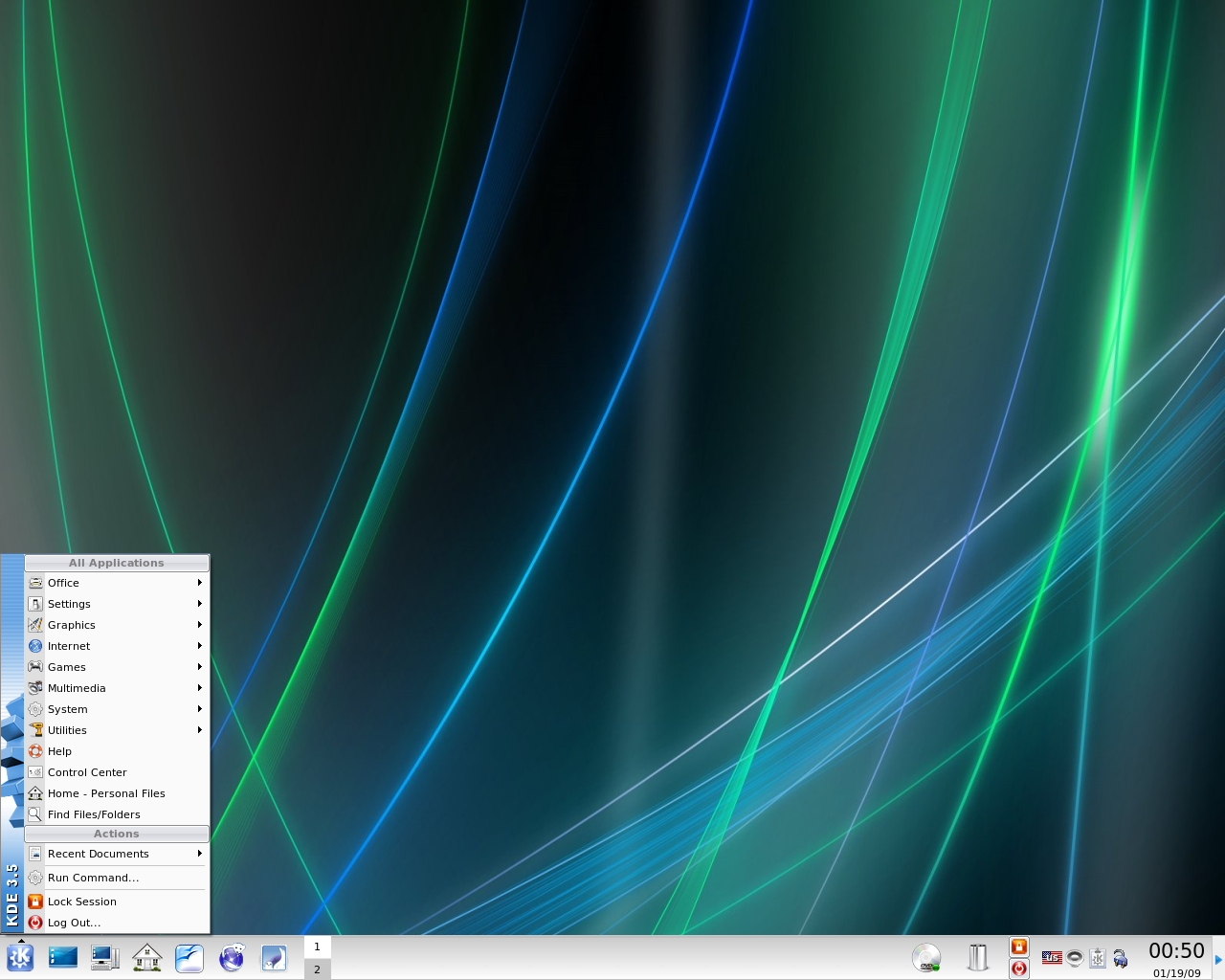This screenshot has width=1225, height=980.
Task: Choose Run Command... from the menu
Action: click(x=117, y=878)
